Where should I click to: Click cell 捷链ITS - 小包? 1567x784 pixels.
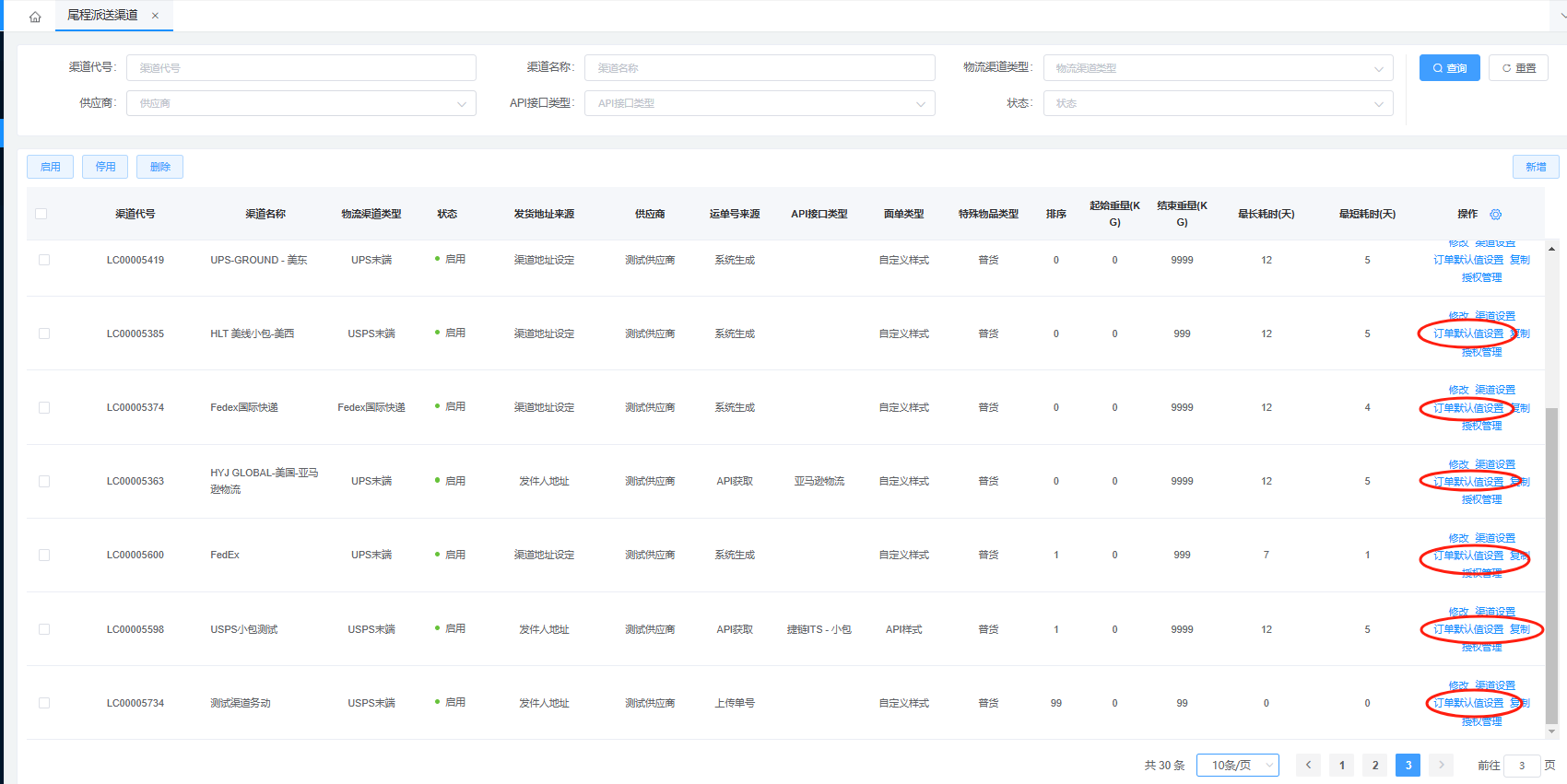point(819,629)
